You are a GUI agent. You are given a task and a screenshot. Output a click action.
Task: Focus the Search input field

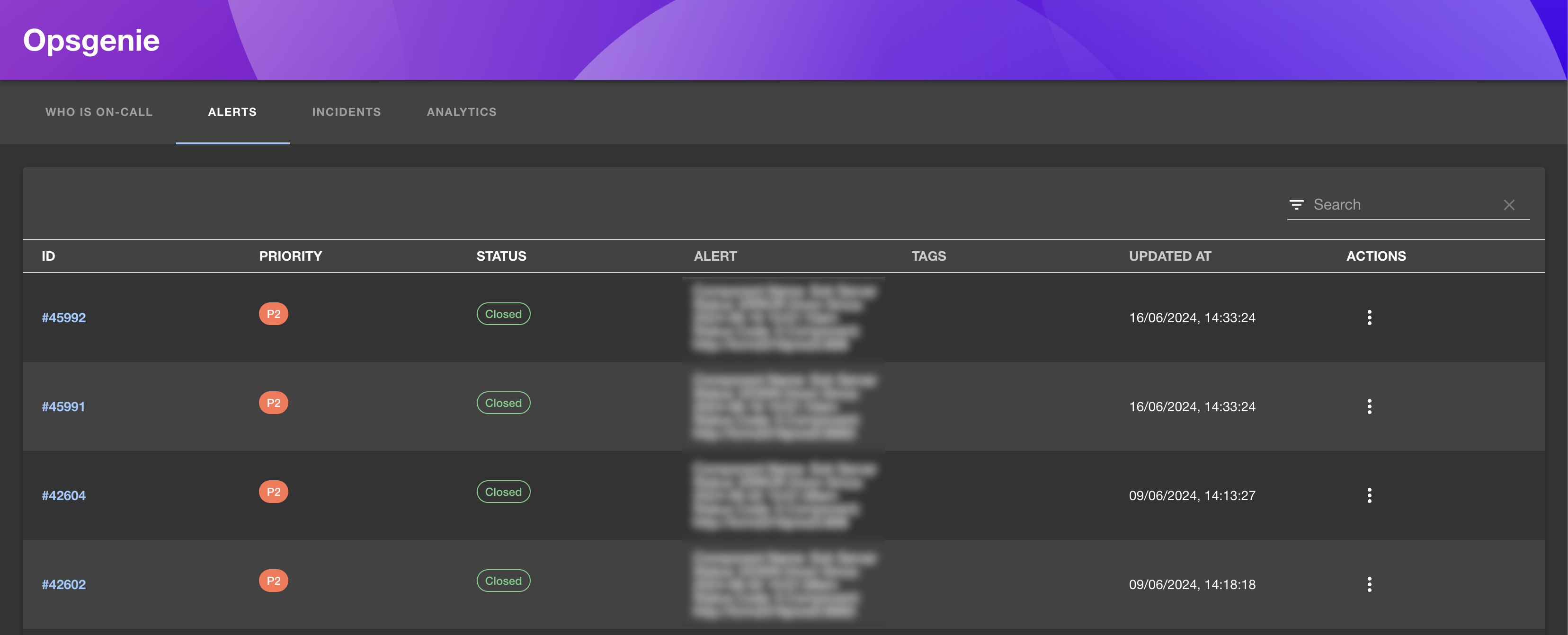(1400, 205)
